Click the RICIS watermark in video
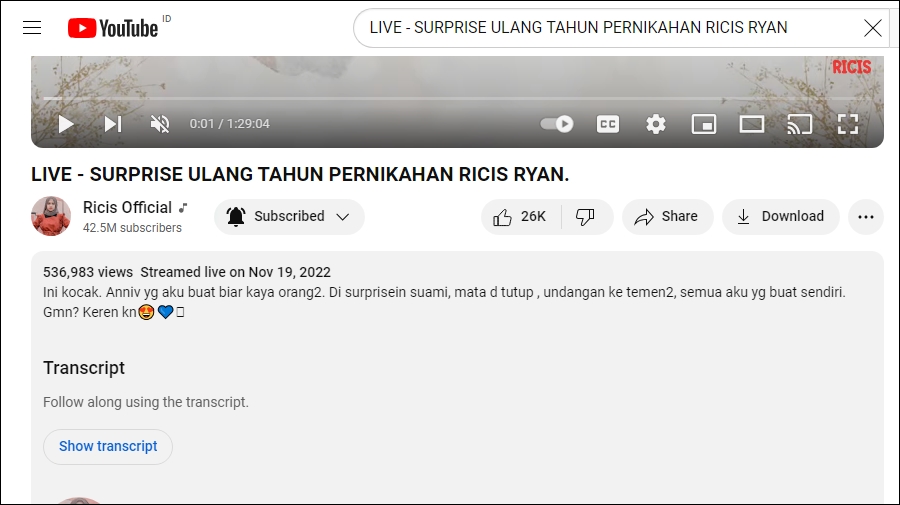 pos(852,67)
